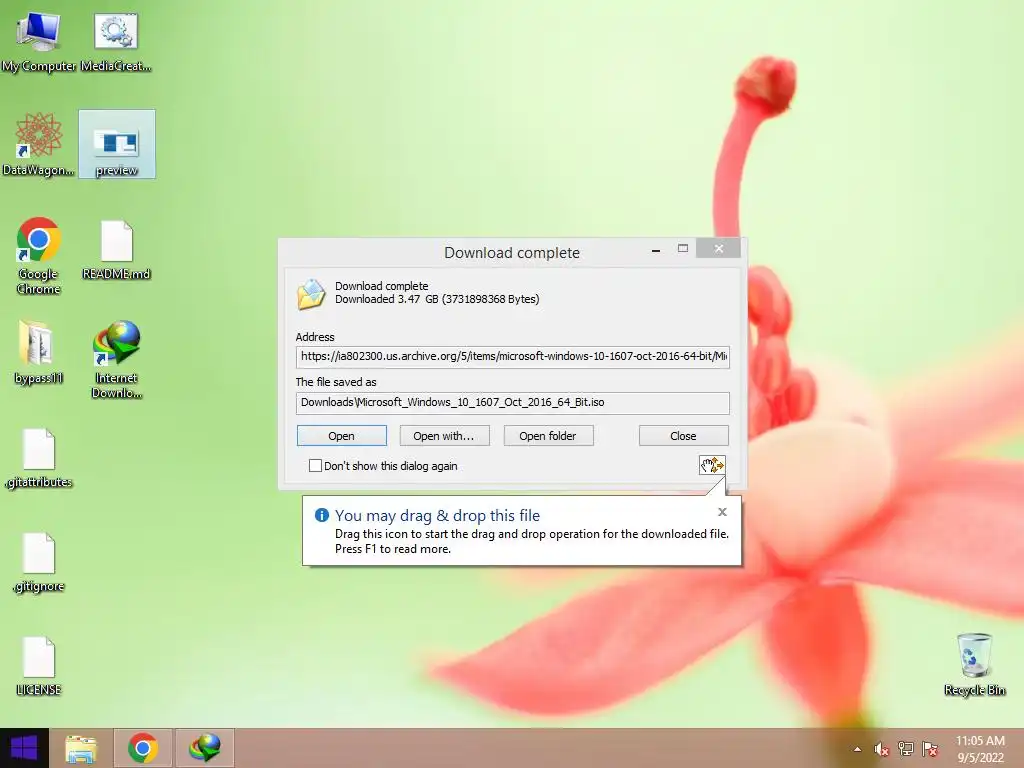Click the Open with... button
Viewport: 1024px width, 768px height.
(x=444, y=436)
